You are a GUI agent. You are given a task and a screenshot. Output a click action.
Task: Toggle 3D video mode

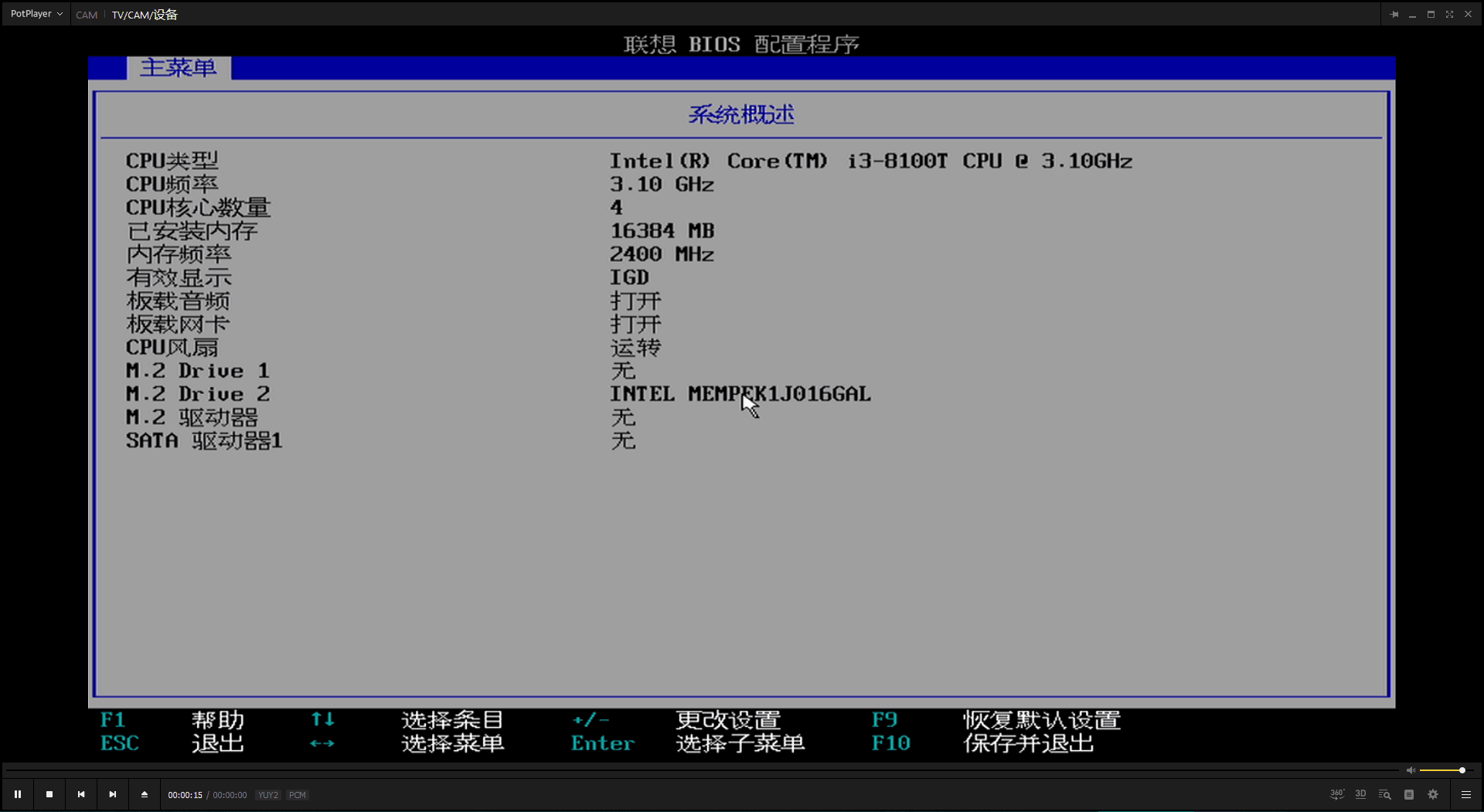point(1361,794)
